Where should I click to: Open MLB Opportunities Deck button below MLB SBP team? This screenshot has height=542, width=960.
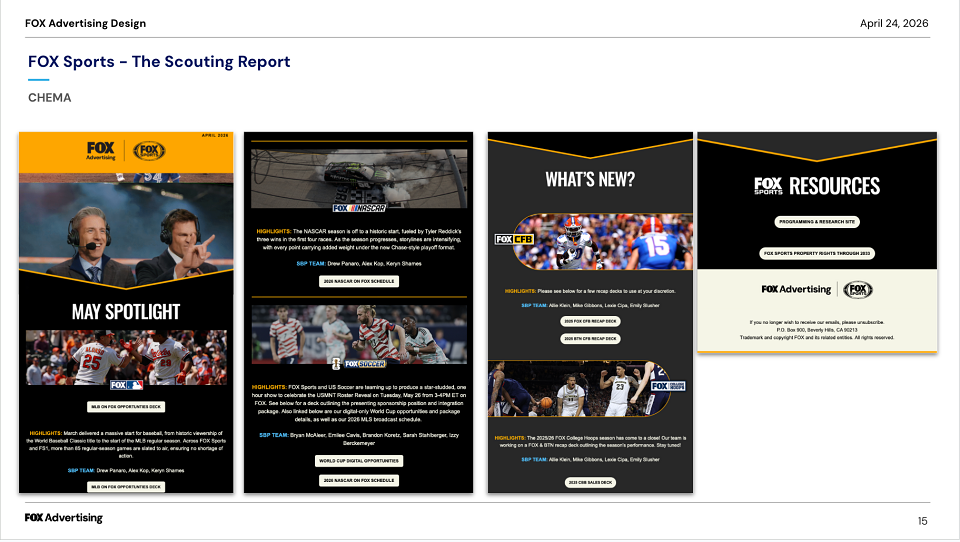(x=126, y=487)
